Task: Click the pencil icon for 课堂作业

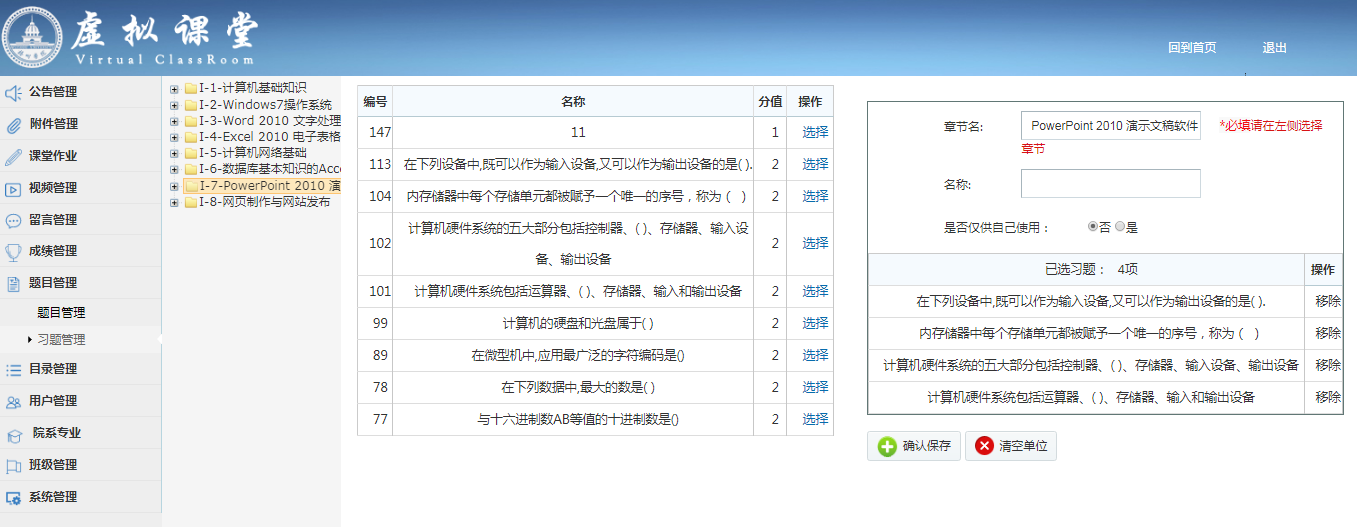Action: pyautogui.click(x=13, y=157)
